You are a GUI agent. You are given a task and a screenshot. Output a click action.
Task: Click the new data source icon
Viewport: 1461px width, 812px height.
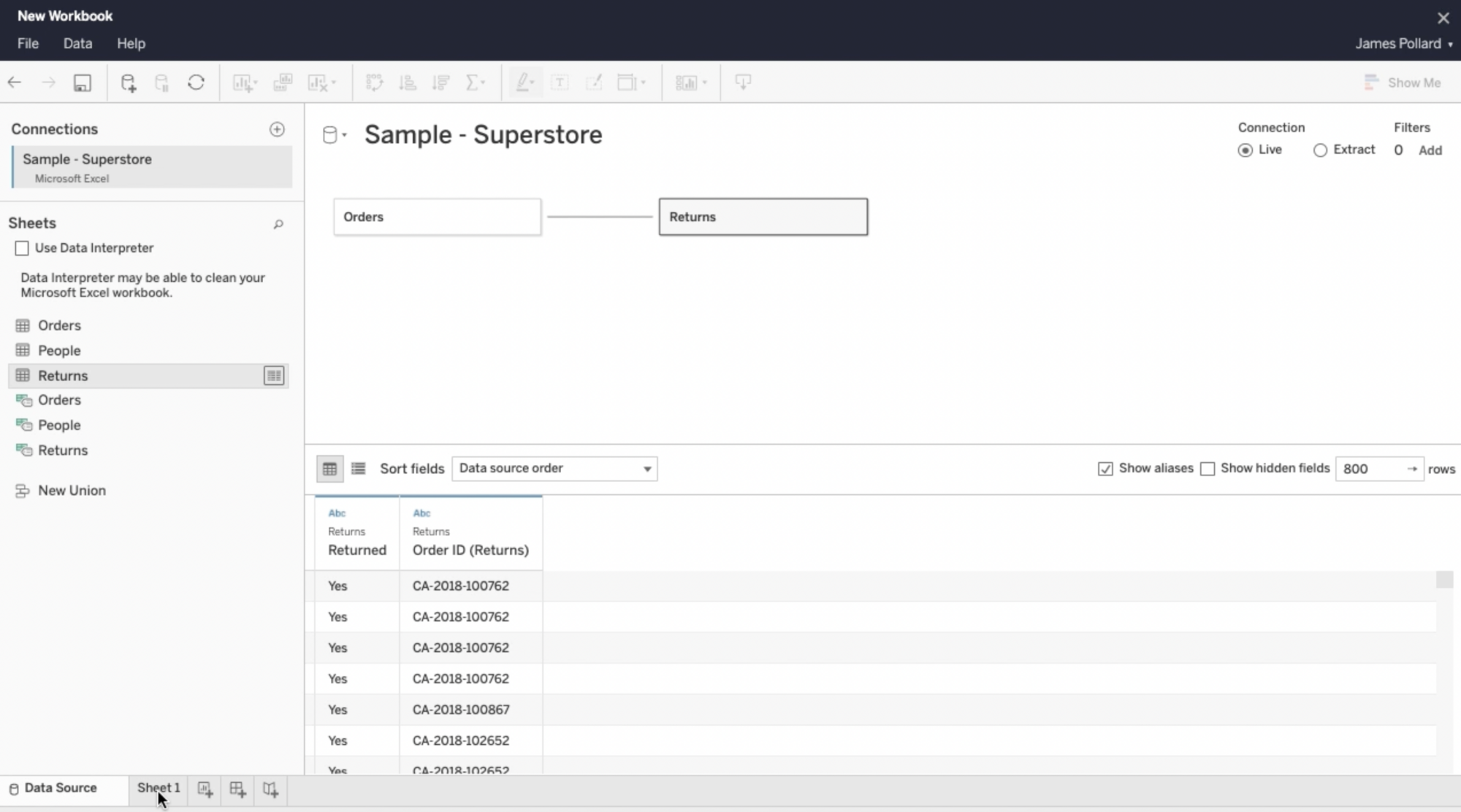click(x=127, y=82)
